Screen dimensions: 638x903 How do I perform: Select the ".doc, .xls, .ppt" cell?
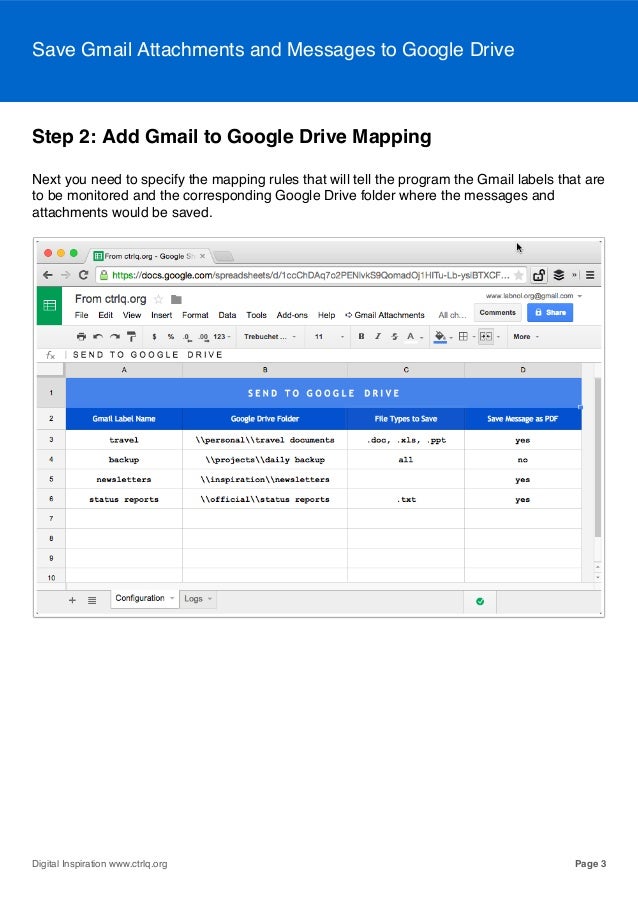[x=406, y=440]
